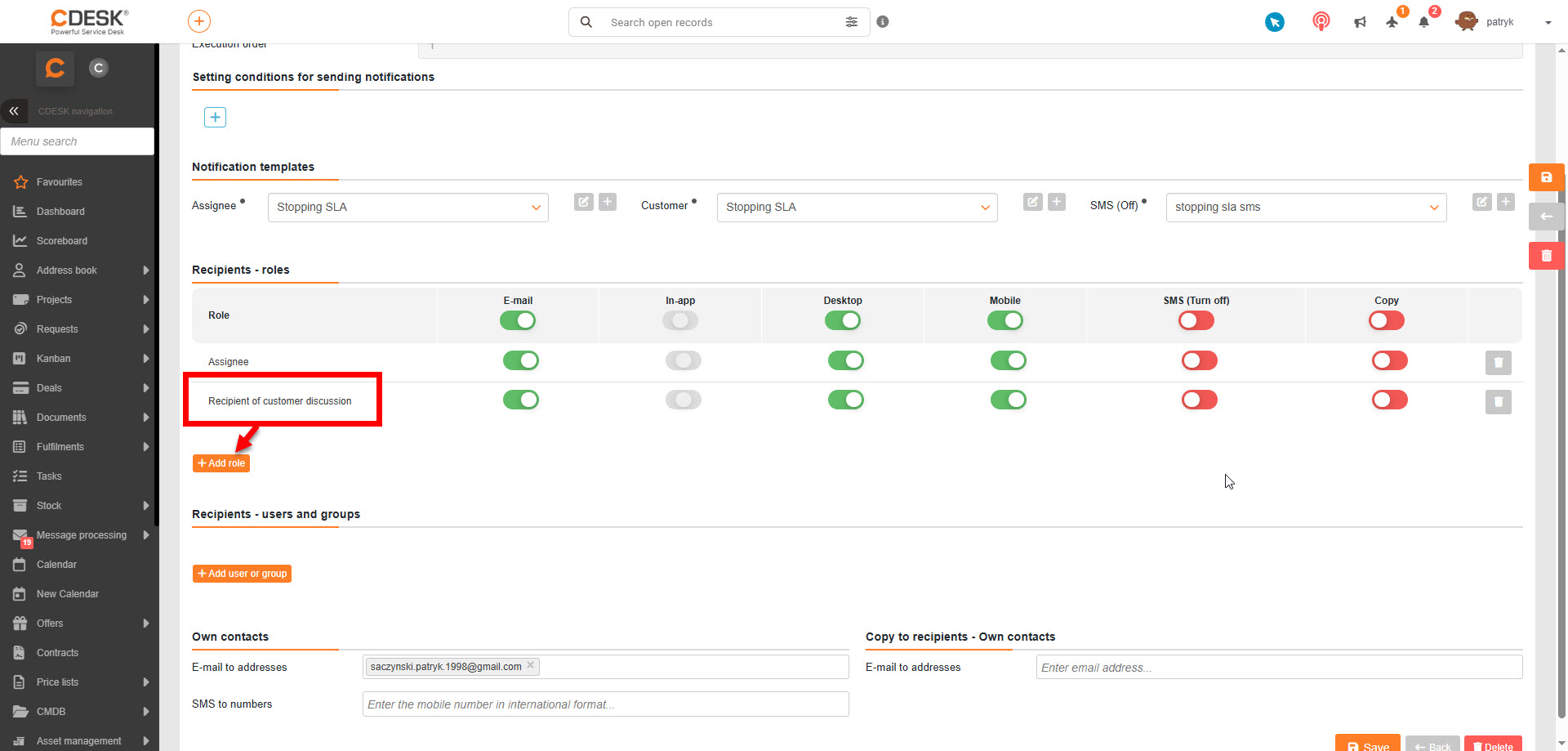Expand Requests submenu arrow
Image resolution: width=1568 pixels, height=751 pixels.
[146, 329]
